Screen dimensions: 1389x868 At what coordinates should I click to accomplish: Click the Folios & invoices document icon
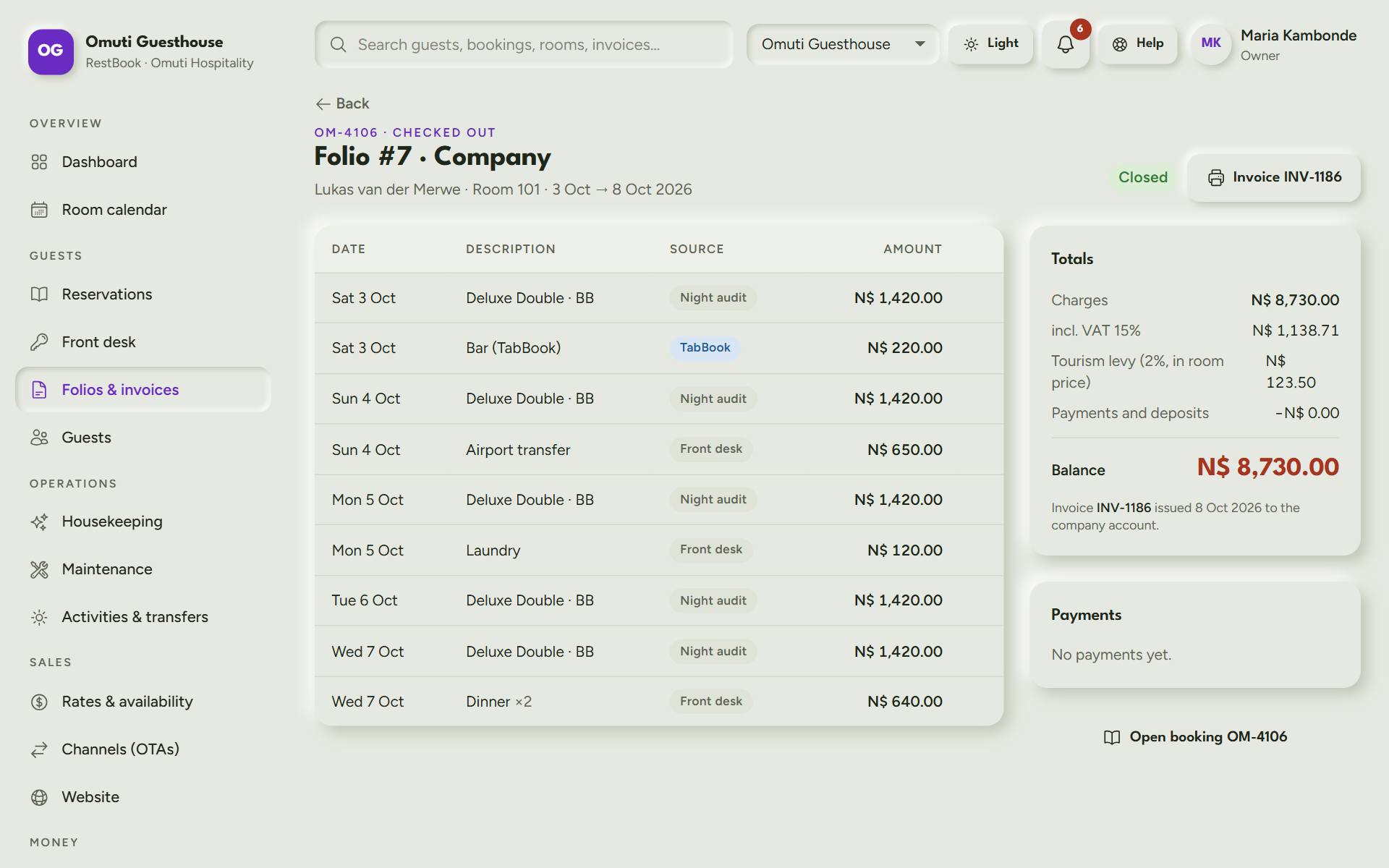tap(39, 390)
